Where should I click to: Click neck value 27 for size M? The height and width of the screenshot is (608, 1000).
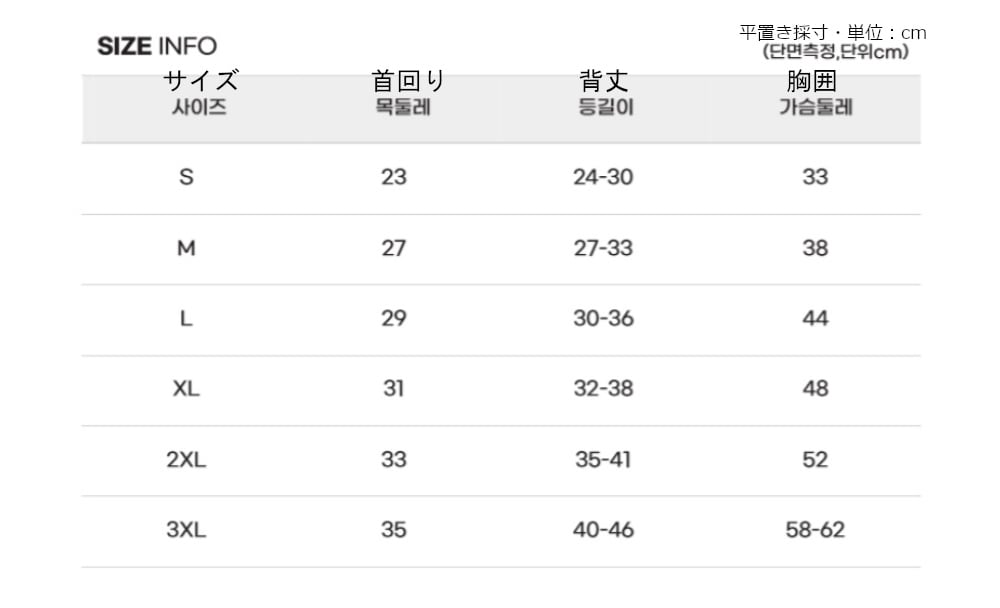point(394,249)
